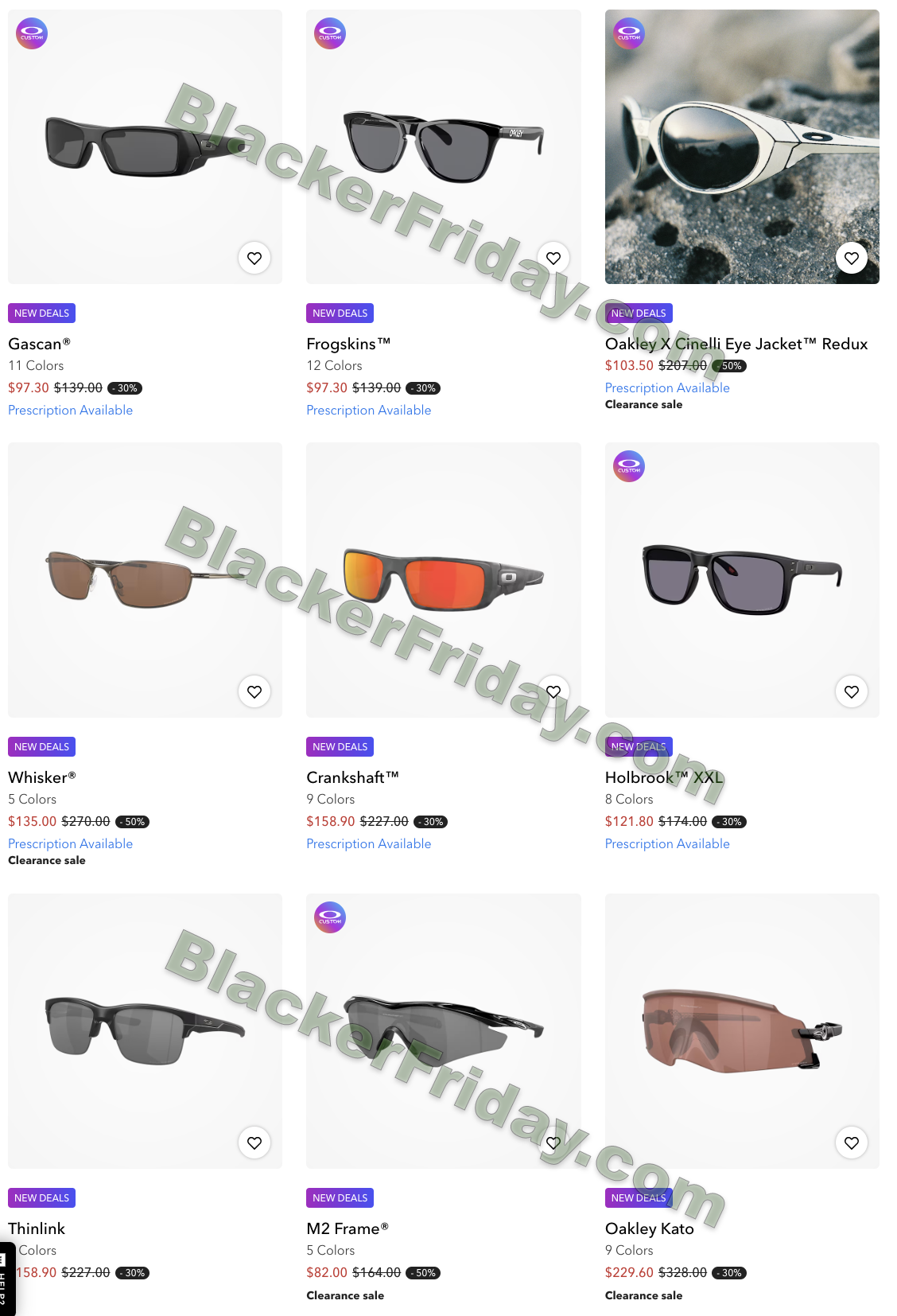This screenshot has height=1316, width=897.
Task: Select Custom badge on Holbrook XXL card
Action: tap(629, 466)
